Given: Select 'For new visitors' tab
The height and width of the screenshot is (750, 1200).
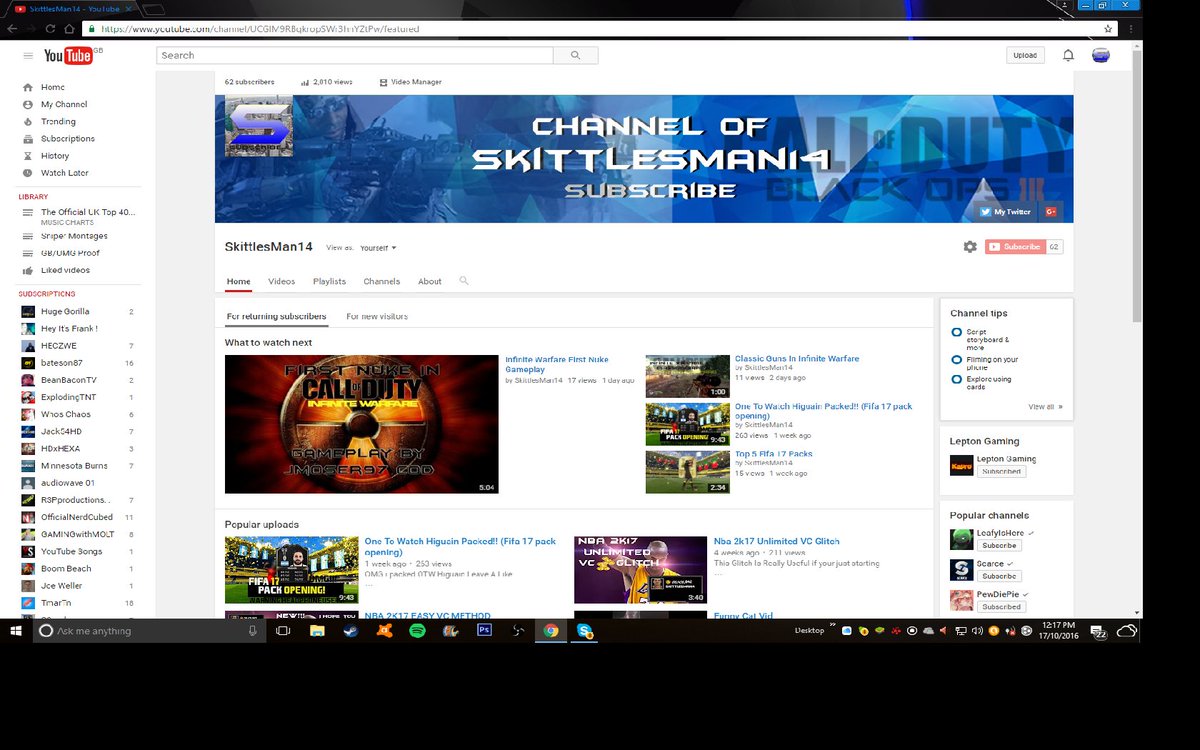Looking at the screenshot, I should tap(377, 316).
